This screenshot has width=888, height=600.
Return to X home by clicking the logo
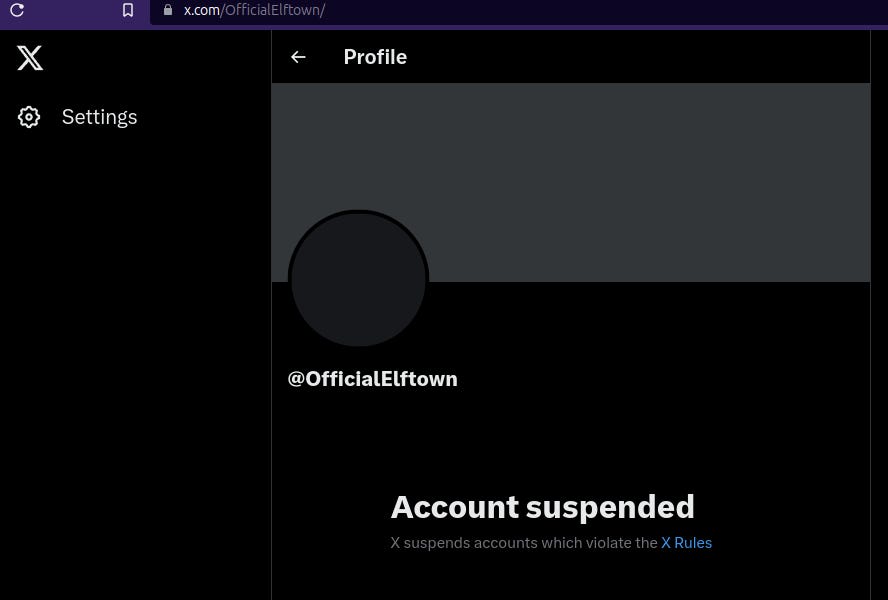point(30,58)
